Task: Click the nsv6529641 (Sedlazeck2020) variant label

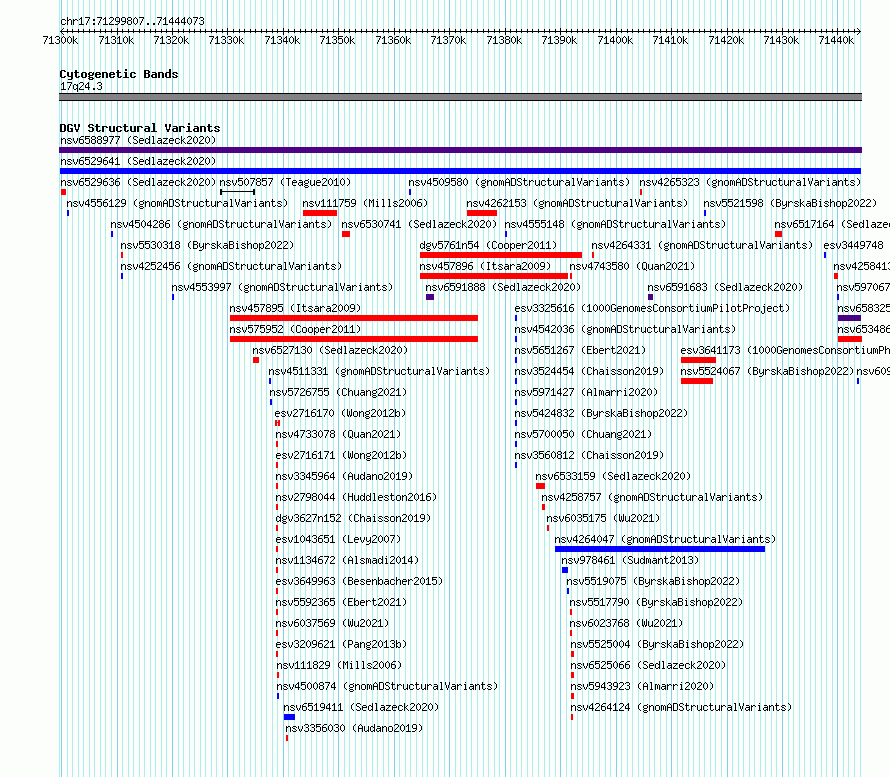Action: click(x=138, y=161)
